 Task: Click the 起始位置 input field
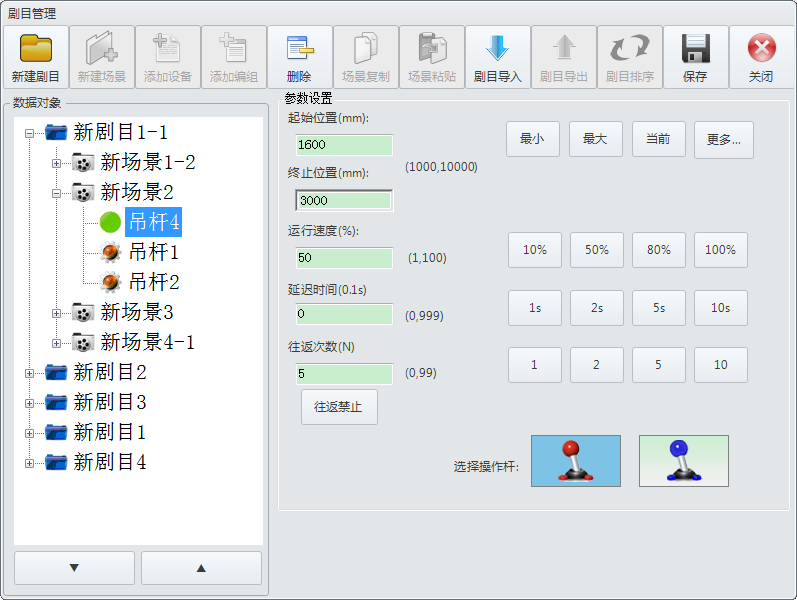click(344, 146)
